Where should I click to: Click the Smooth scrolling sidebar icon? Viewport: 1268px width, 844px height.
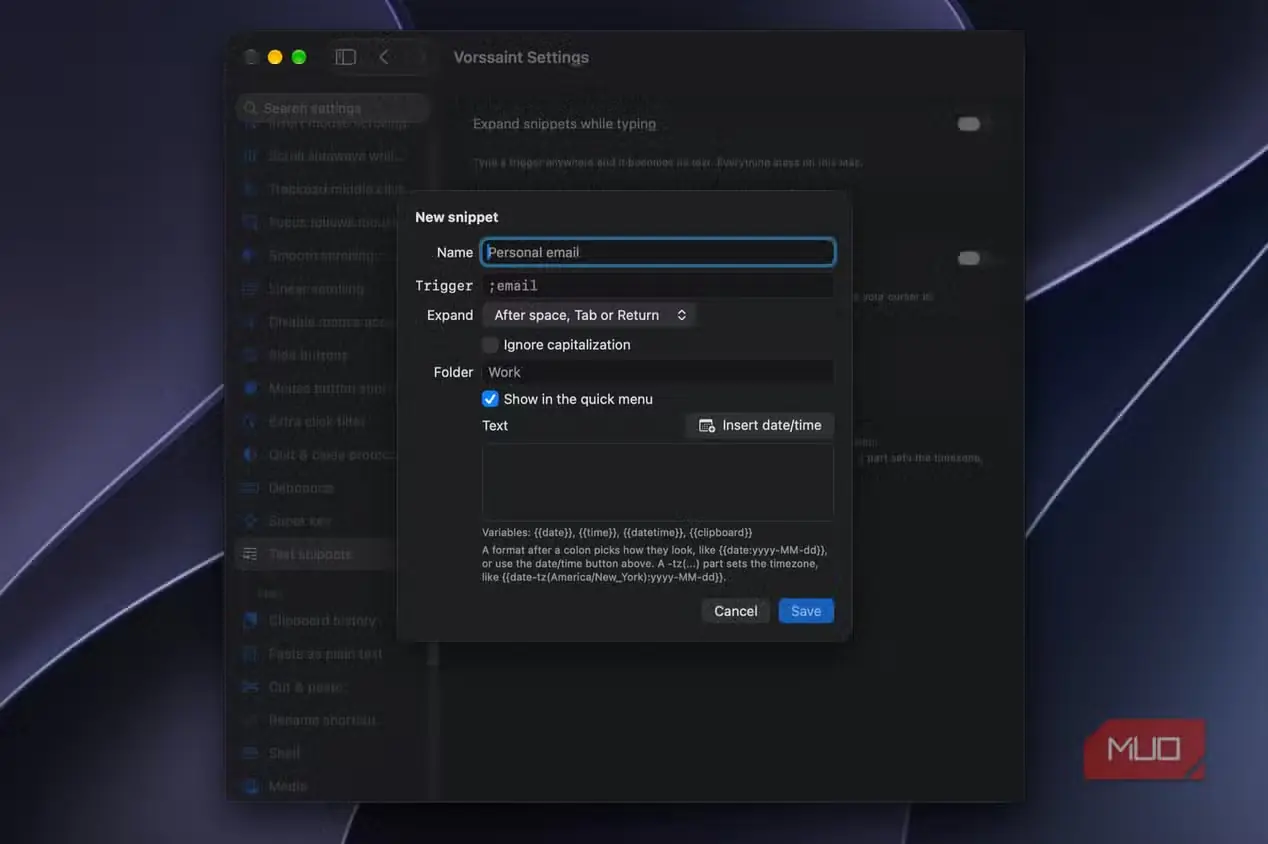(250, 256)
